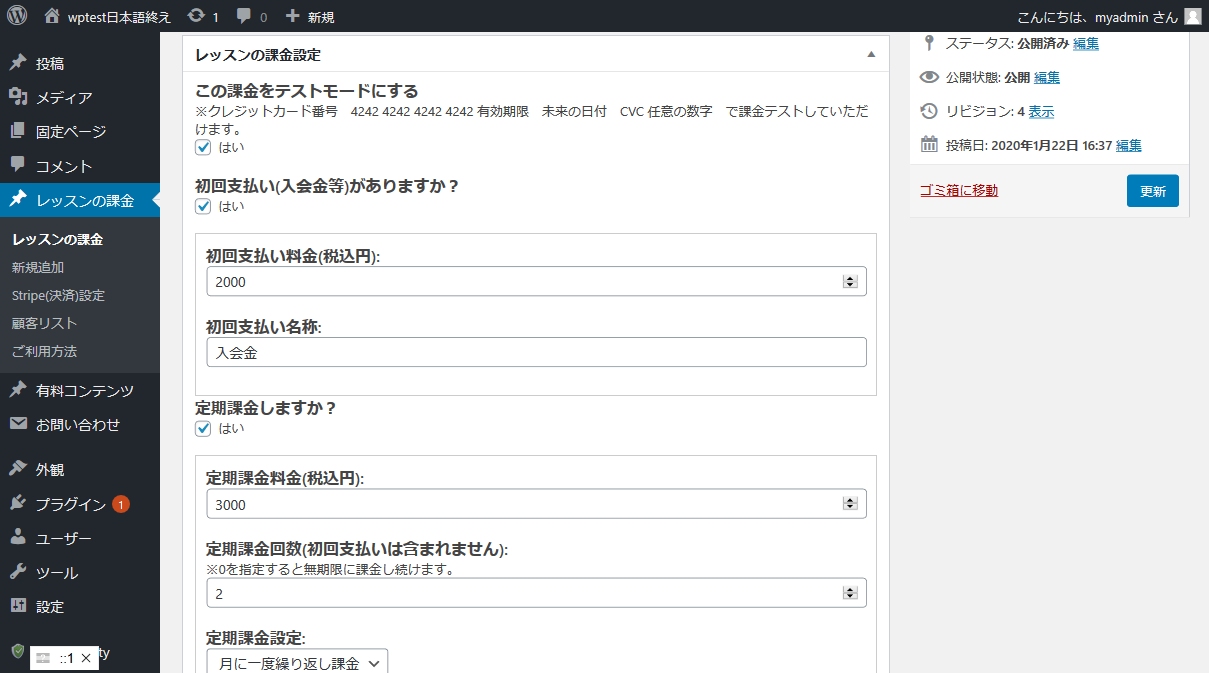Open the updates icon showing 1
Viewport: 1209px width, 673px height.
pyautogui.click(x=196, y=16)
